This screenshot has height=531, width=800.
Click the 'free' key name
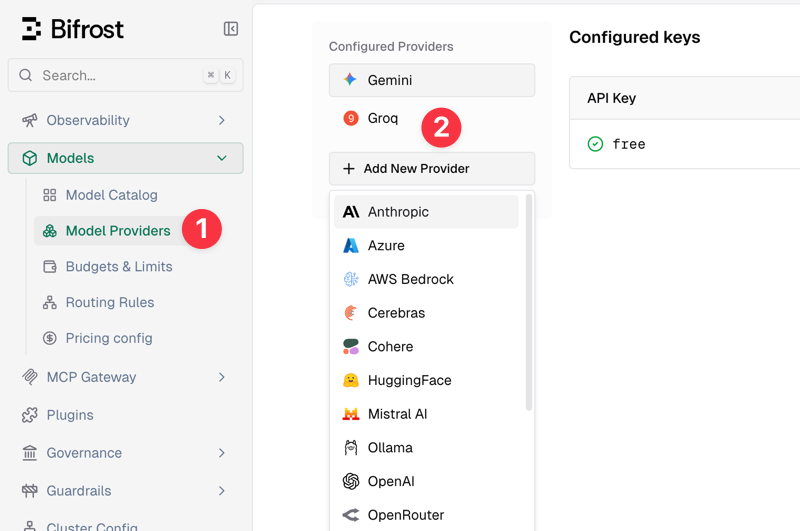point(629,144)
